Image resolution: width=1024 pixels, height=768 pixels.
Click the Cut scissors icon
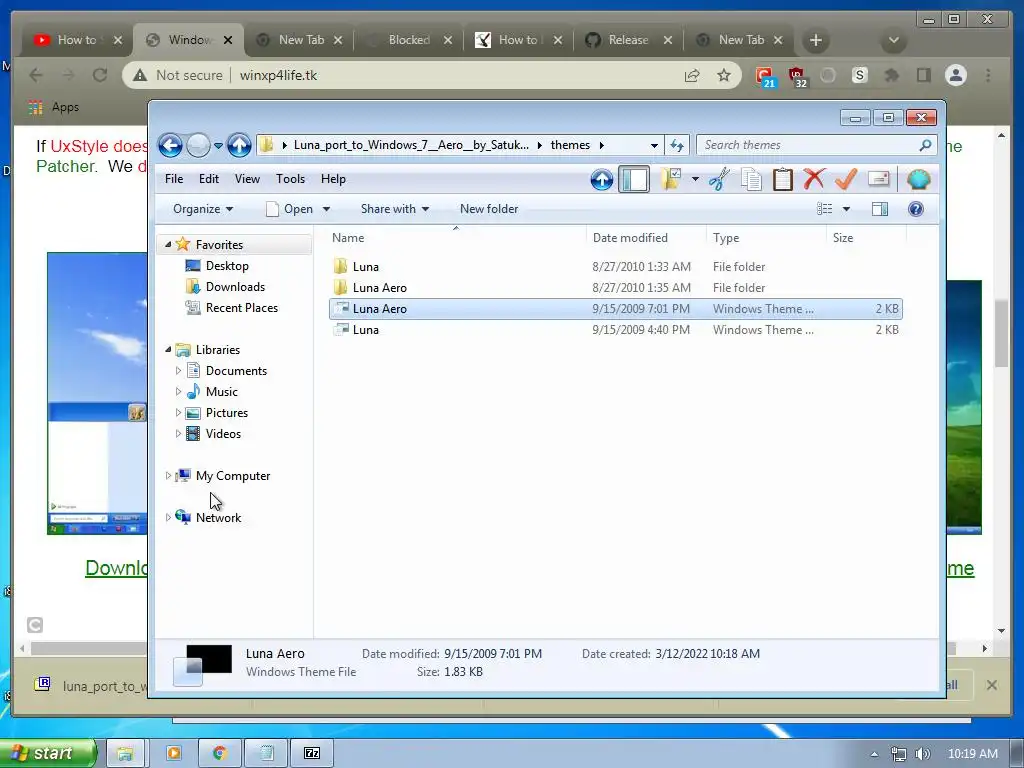(x=719, y=179)
